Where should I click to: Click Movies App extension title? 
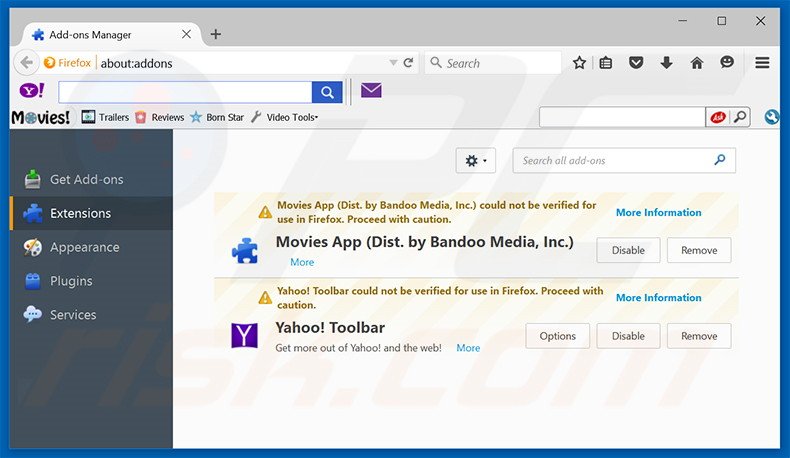425,242
